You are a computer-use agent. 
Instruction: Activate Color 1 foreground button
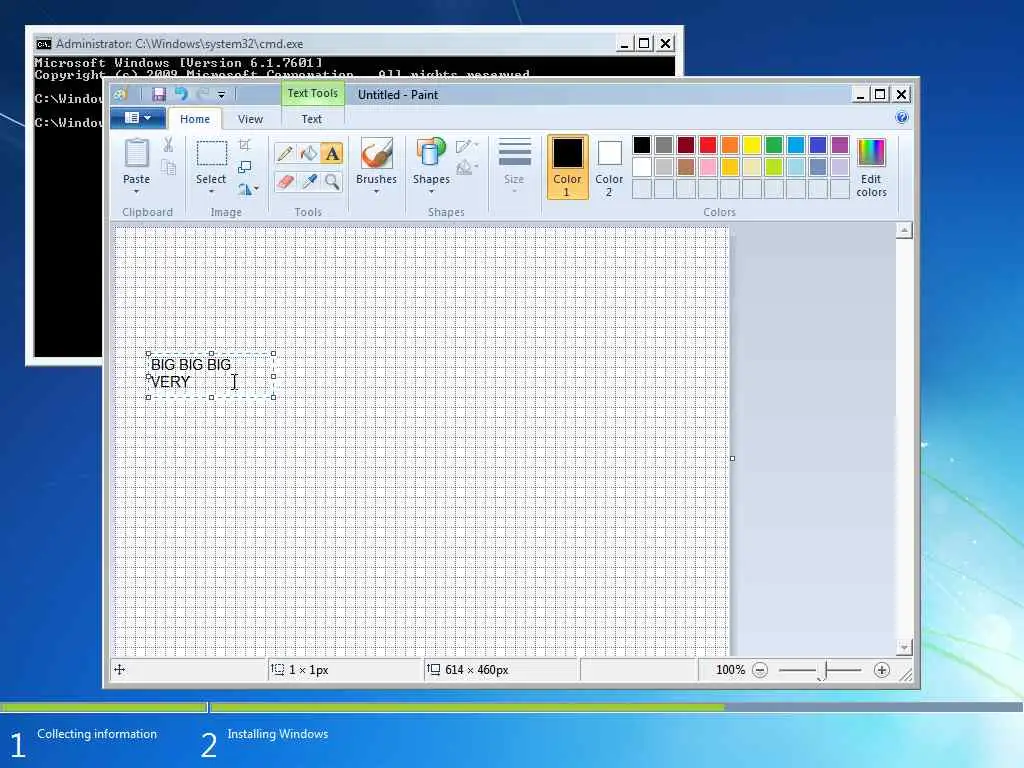(568, 167)
